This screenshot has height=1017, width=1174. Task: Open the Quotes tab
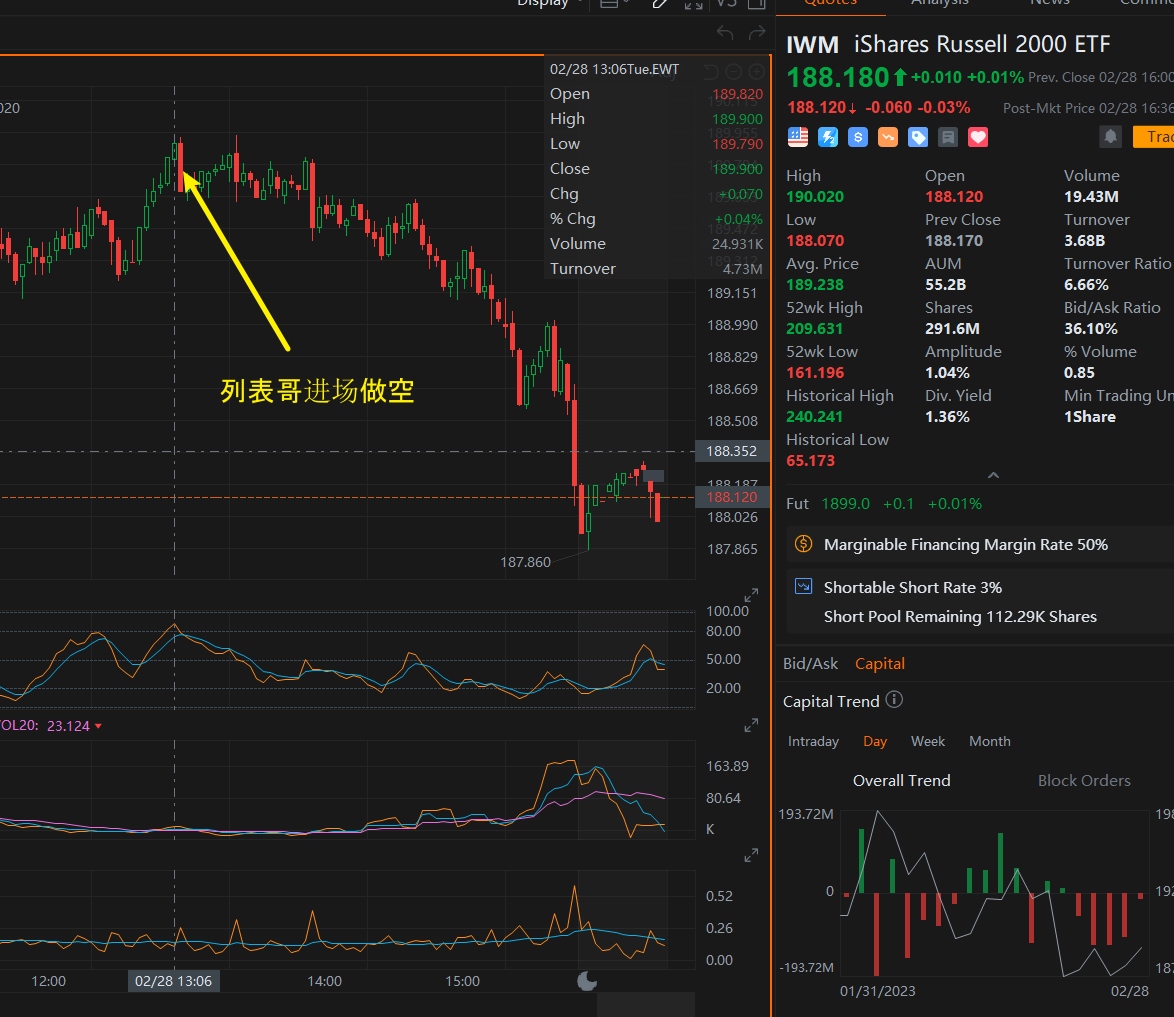(830, 3)
